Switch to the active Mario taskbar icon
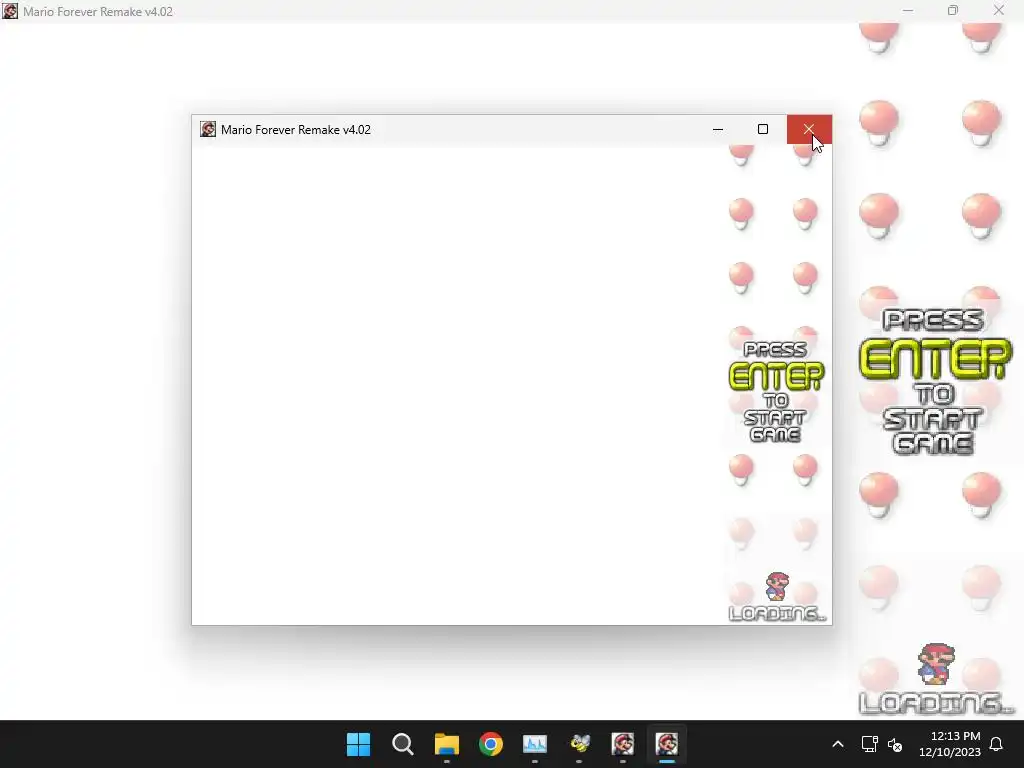 (667, 744)
